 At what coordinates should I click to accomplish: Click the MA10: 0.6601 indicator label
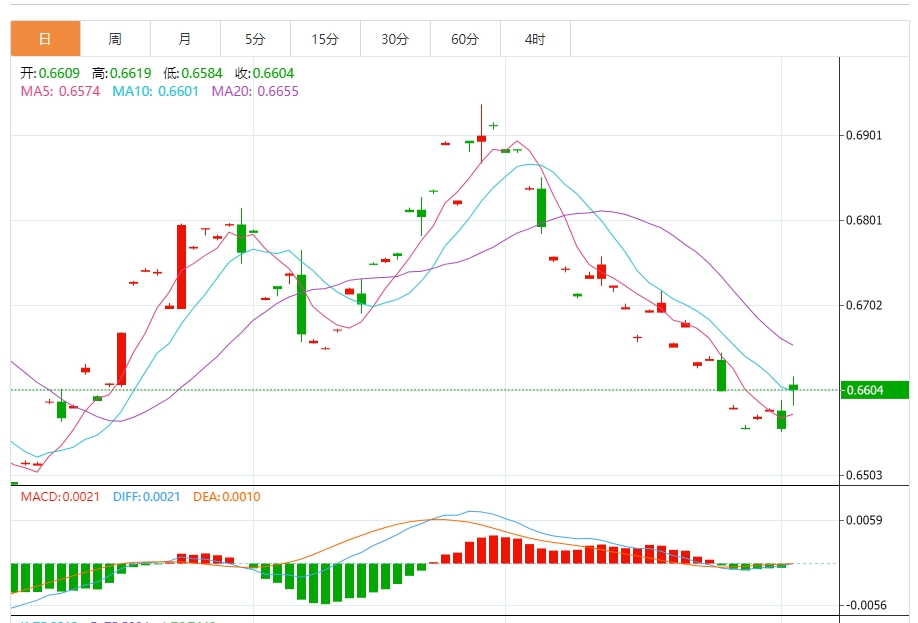156,91
